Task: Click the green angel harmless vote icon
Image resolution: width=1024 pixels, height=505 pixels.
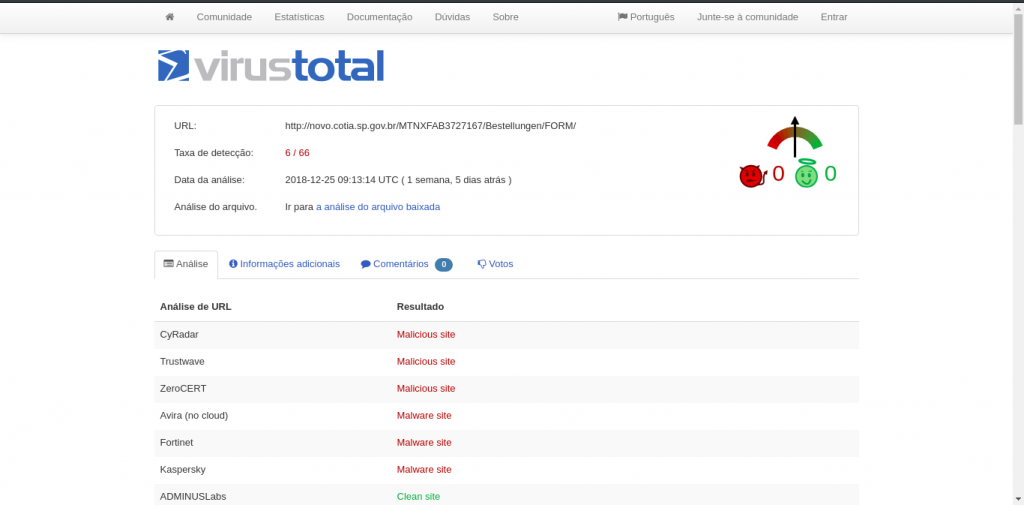Action: (807, 175)
